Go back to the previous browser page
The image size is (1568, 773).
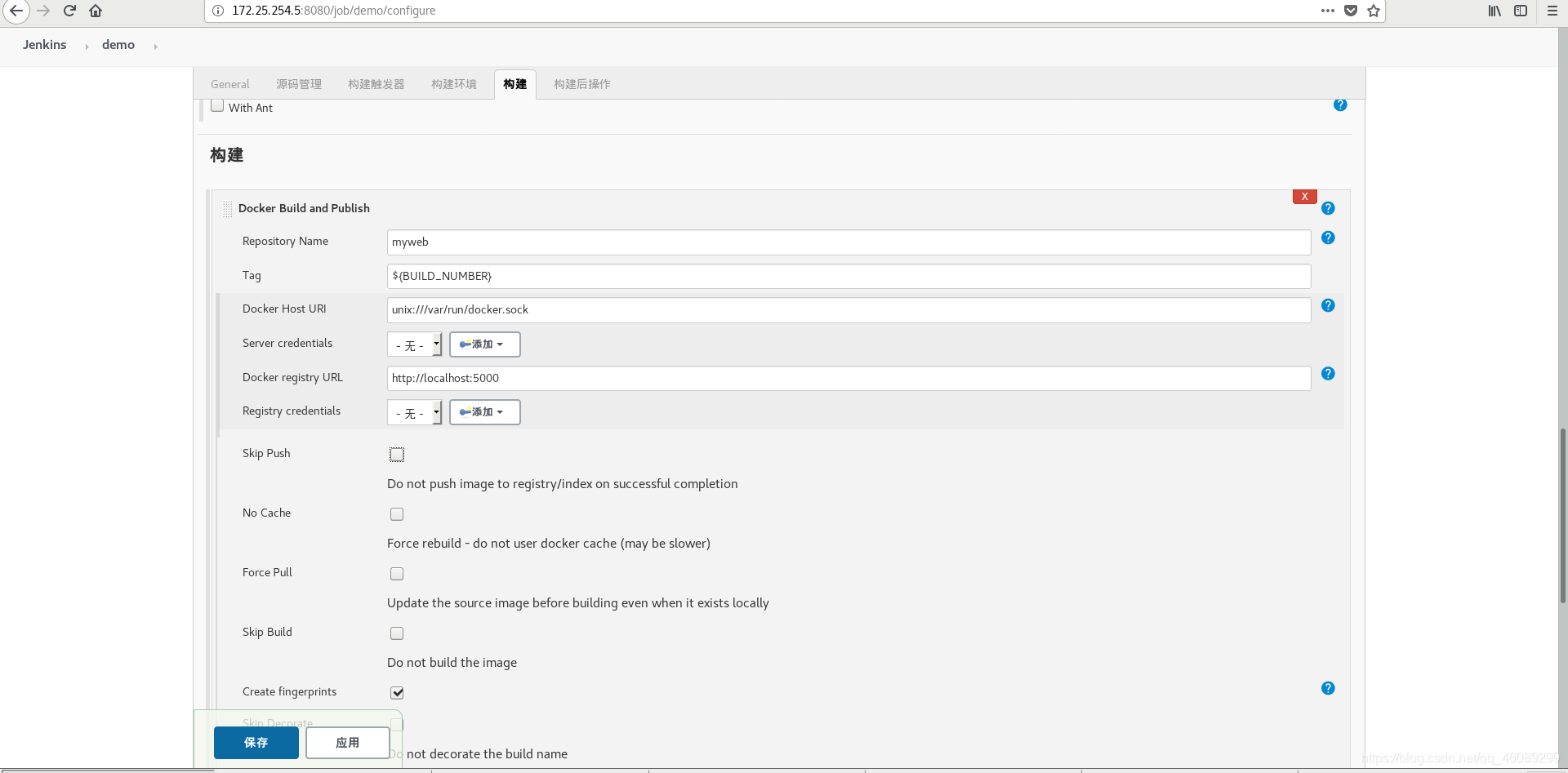pyautogui.click(x=16, y=11)
